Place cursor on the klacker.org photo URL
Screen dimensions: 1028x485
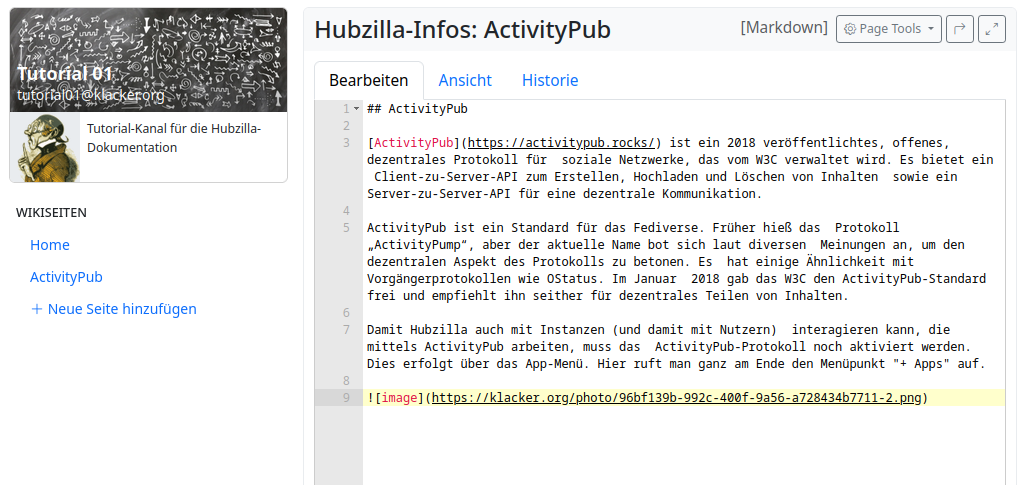676,398
